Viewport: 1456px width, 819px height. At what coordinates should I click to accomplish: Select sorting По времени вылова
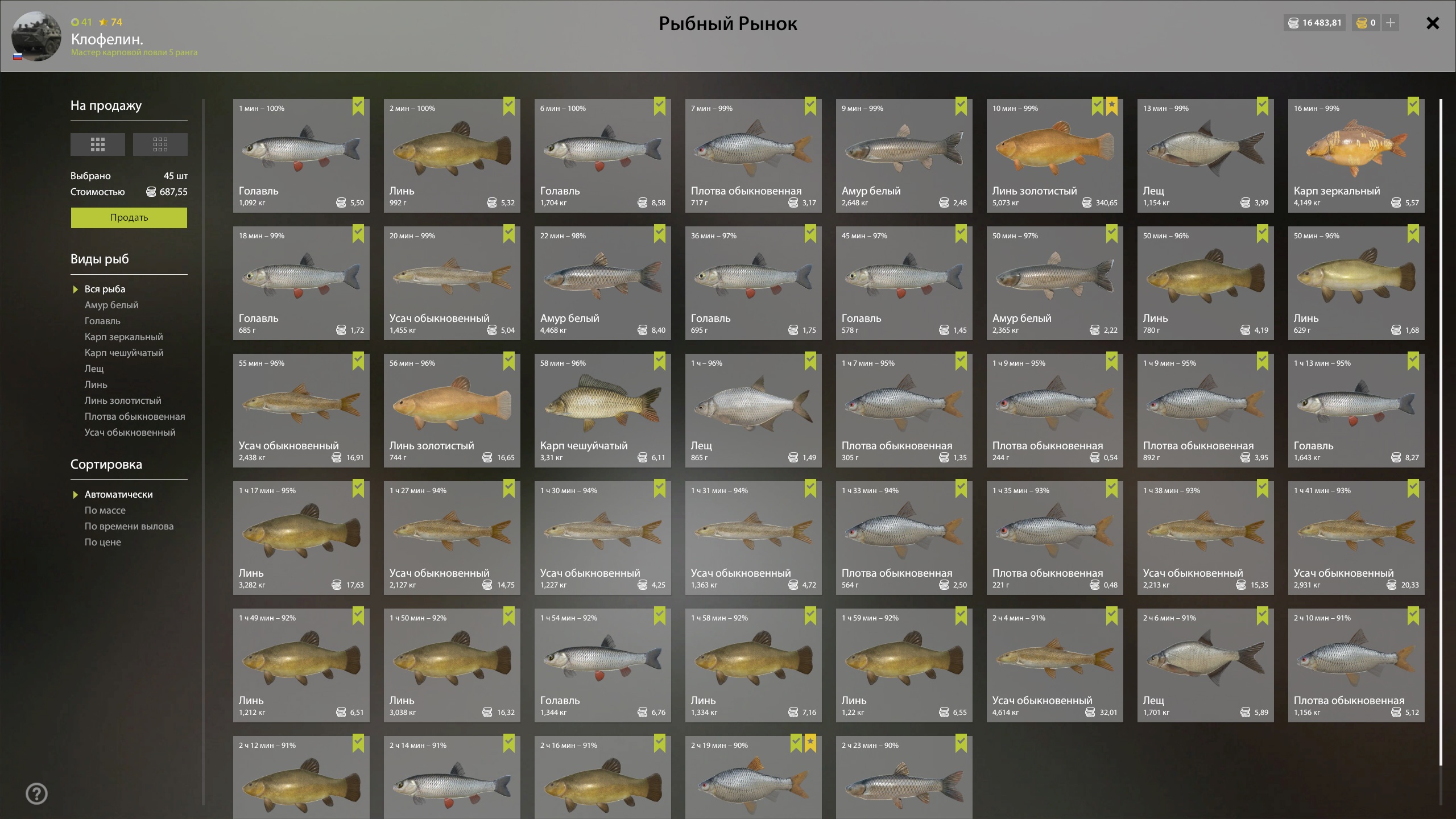point(129,526)
